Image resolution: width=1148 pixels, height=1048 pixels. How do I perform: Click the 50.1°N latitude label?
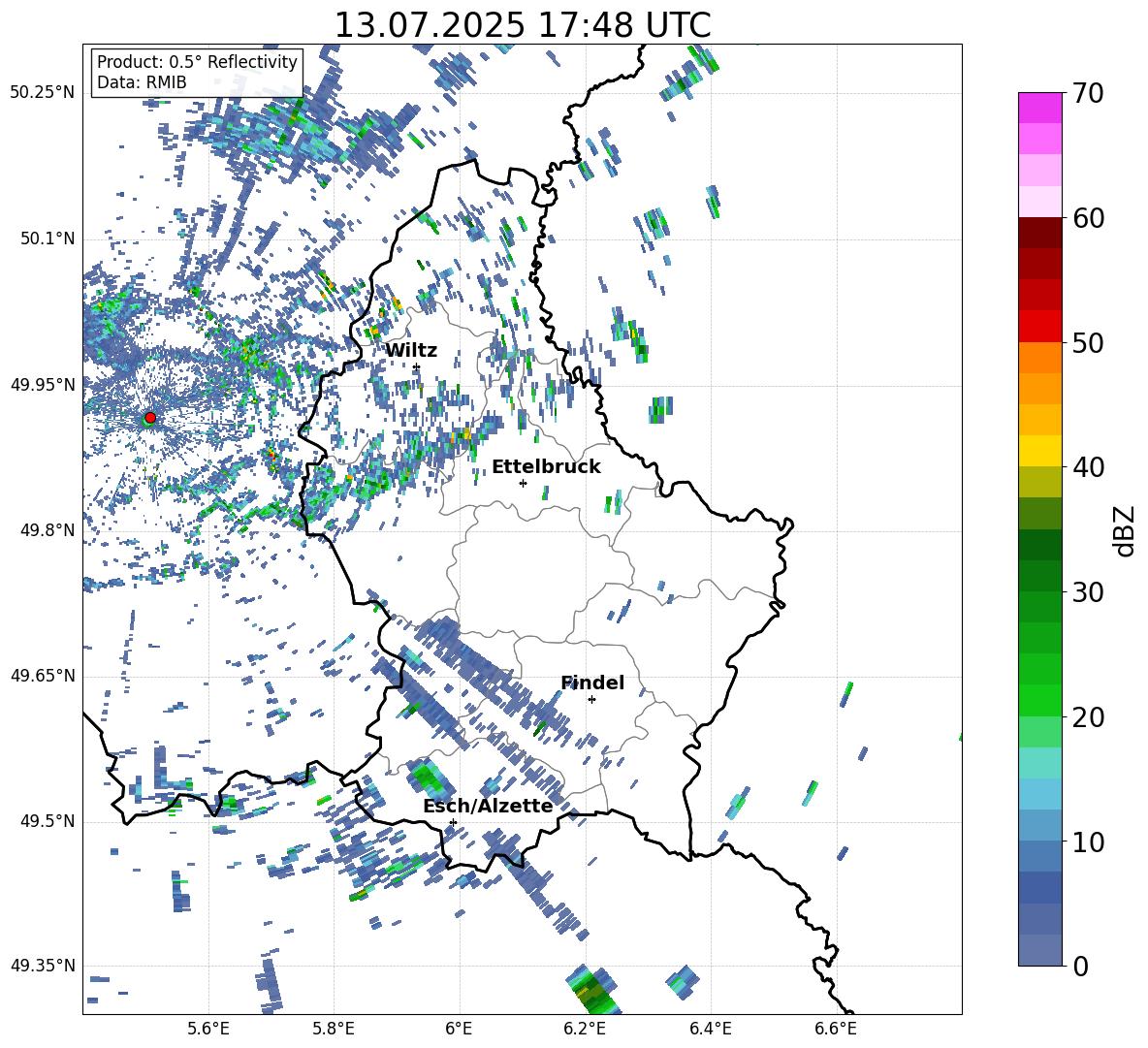point(48,239)
